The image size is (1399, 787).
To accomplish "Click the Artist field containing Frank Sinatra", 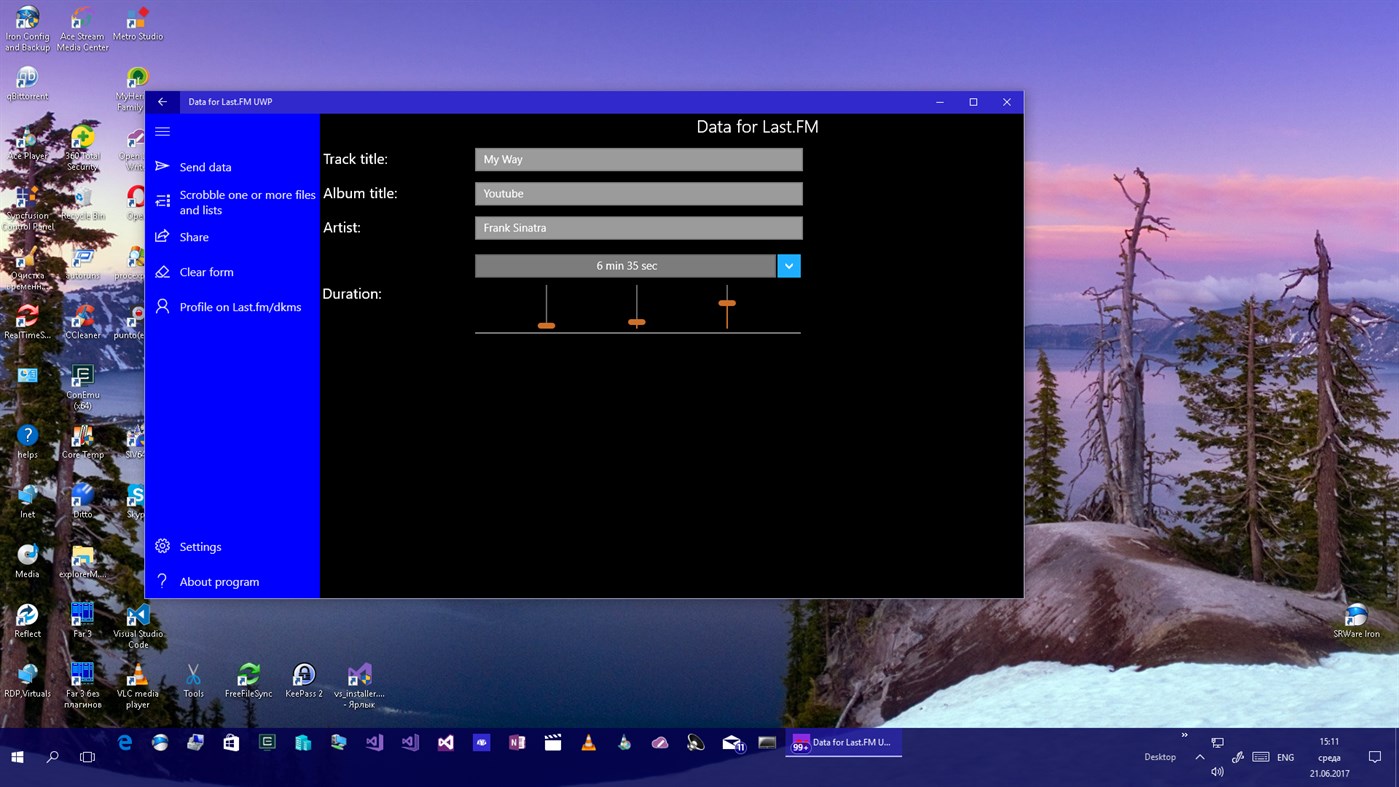I will click(x=639, y=228).
